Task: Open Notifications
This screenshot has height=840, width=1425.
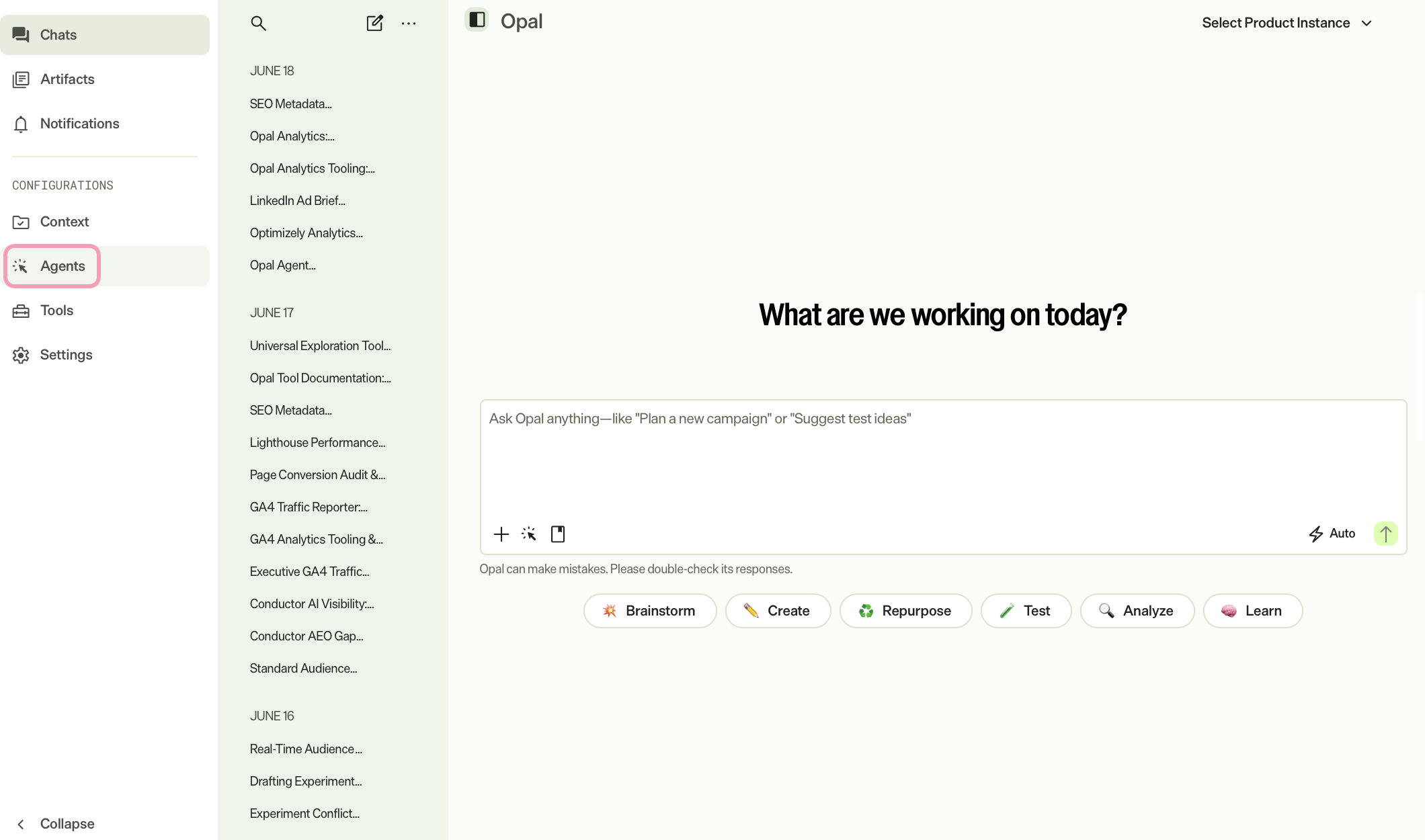Action: tap(105, 124)
